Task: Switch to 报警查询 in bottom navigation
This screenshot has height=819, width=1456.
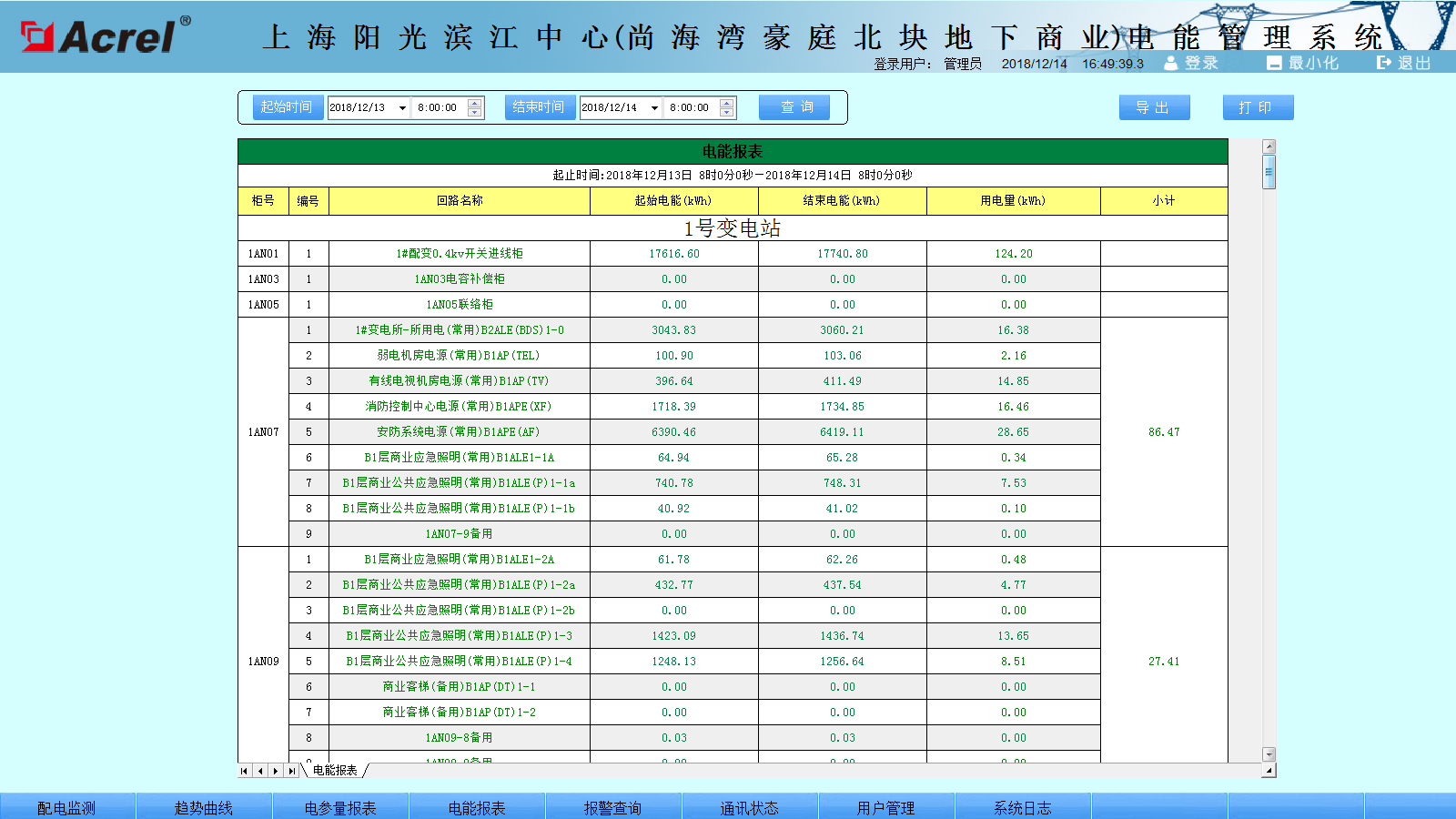Action: tap(612, 807)
